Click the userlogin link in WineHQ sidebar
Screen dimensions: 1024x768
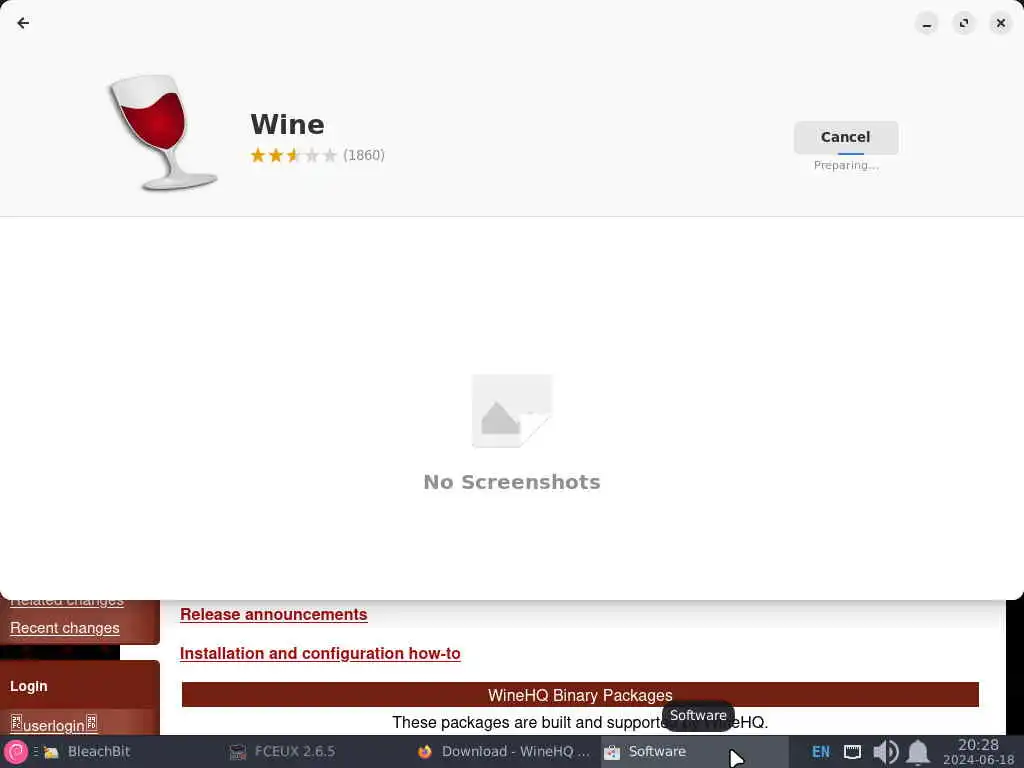[54, 724]
